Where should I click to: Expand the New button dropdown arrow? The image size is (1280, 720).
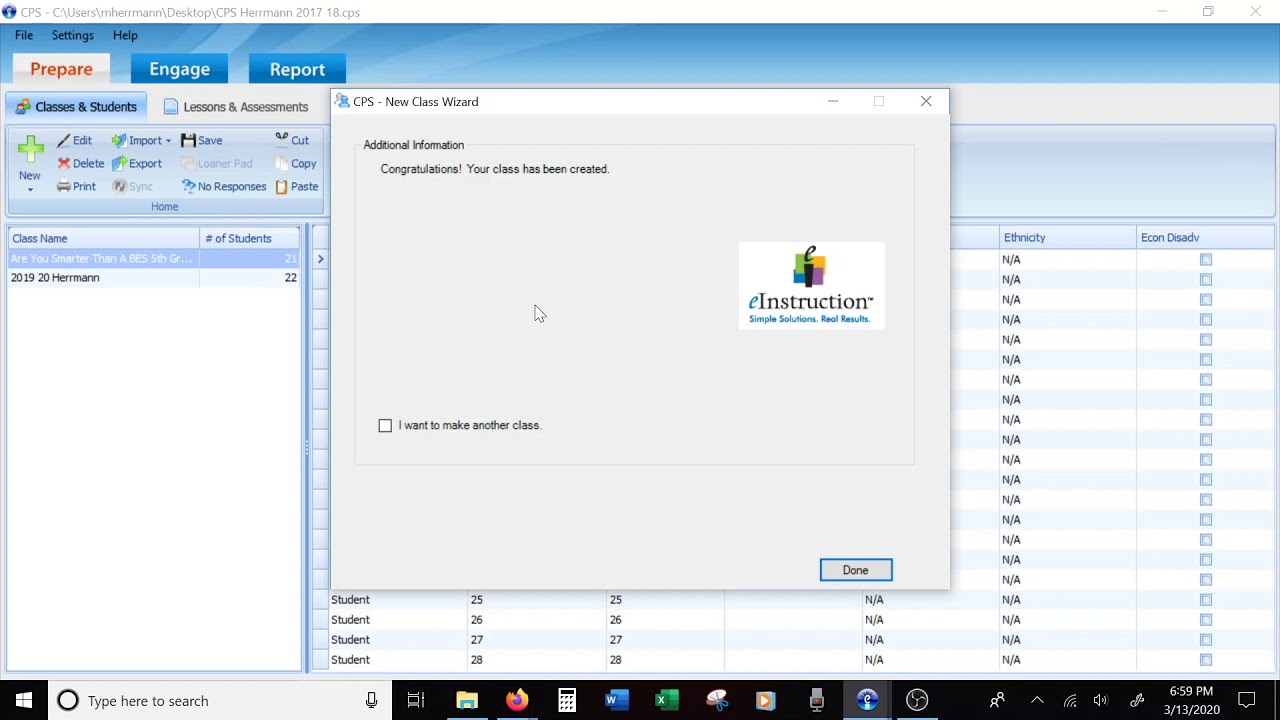(x=30, y=189)
